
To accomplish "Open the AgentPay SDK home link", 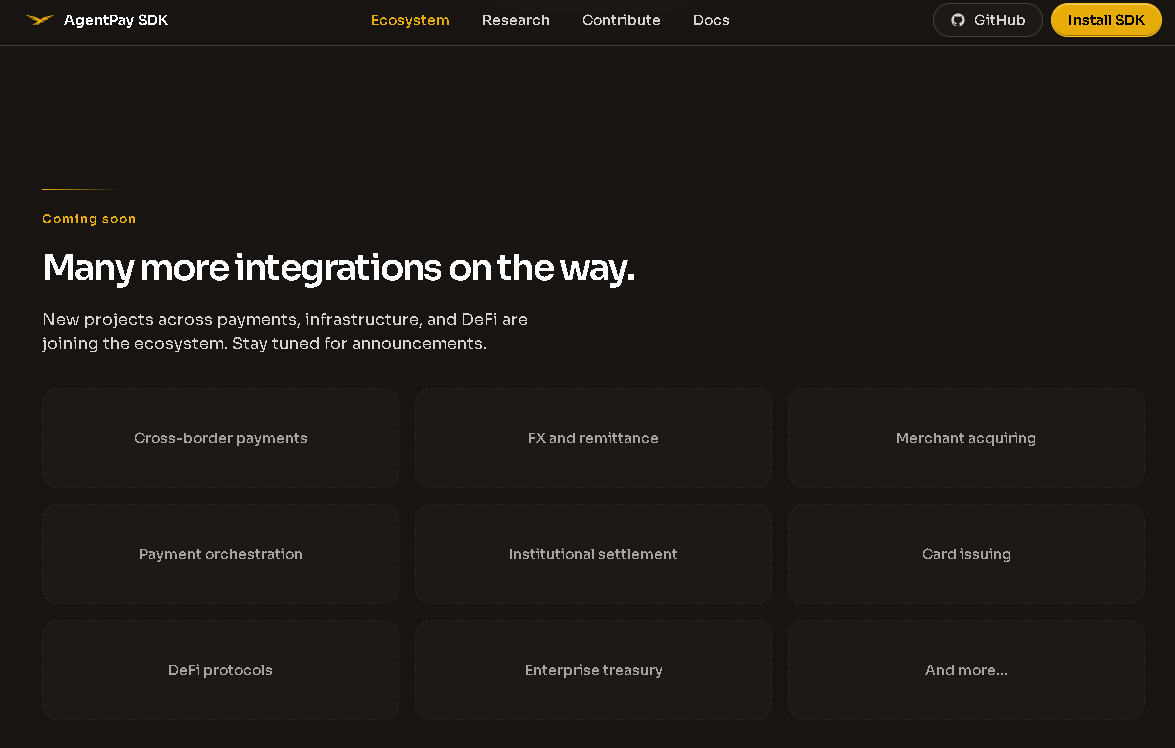I will click(x=97, y=20).
